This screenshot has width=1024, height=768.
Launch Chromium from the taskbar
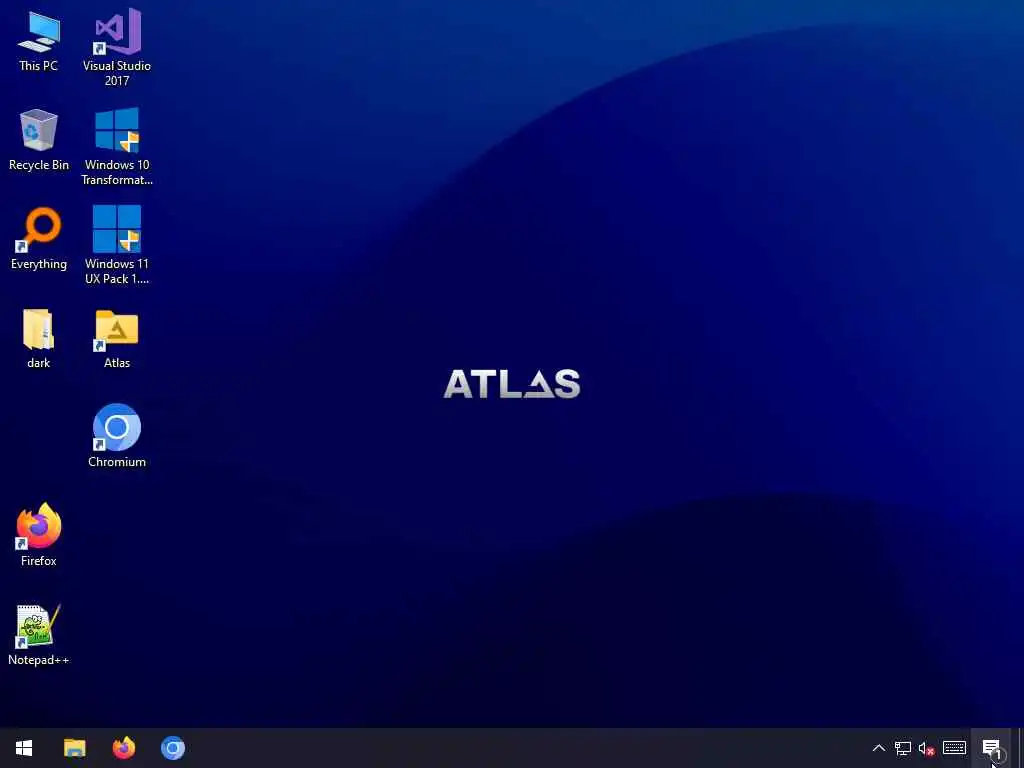point(173,748)
